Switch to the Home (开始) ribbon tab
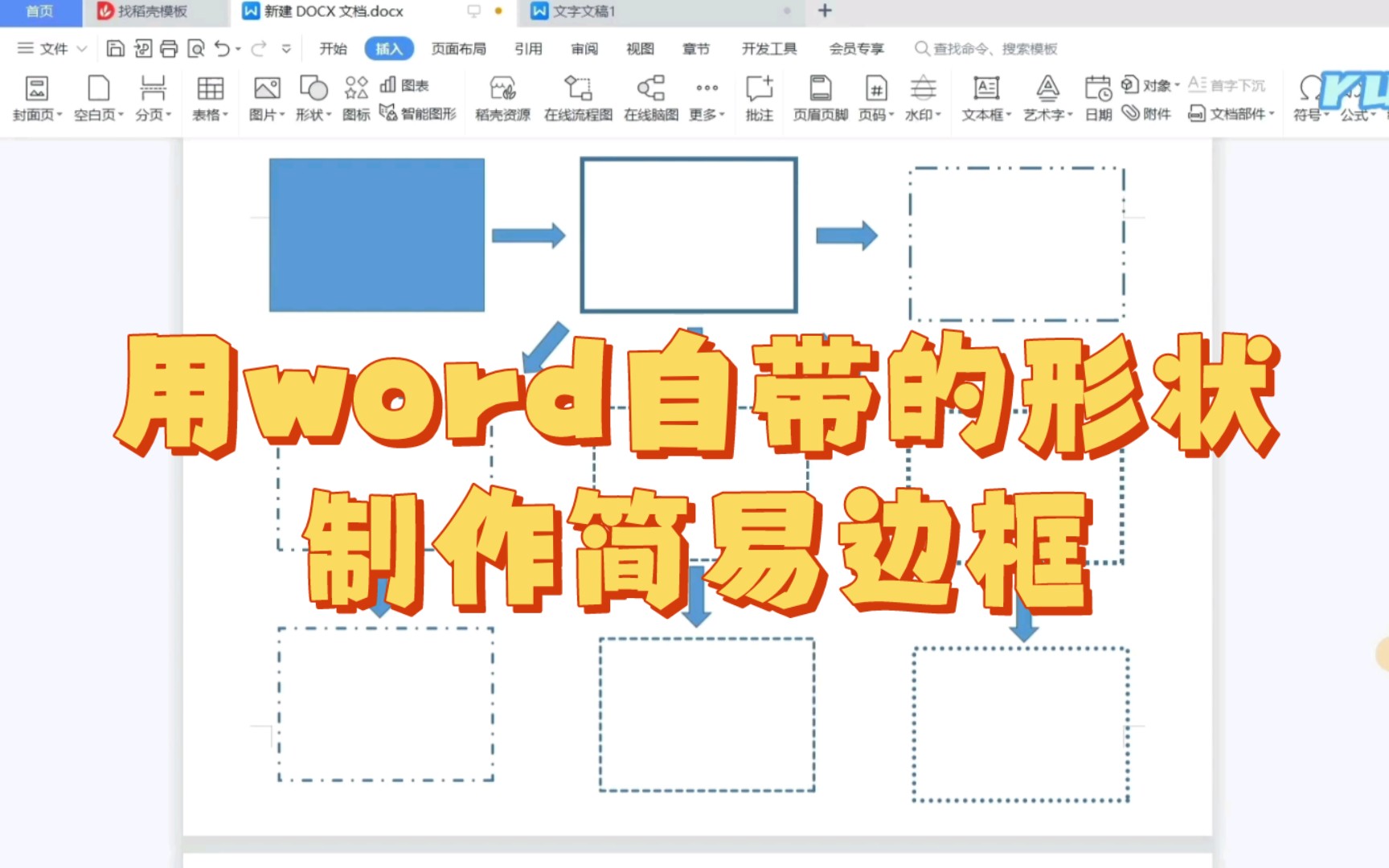 pos(333,49)
